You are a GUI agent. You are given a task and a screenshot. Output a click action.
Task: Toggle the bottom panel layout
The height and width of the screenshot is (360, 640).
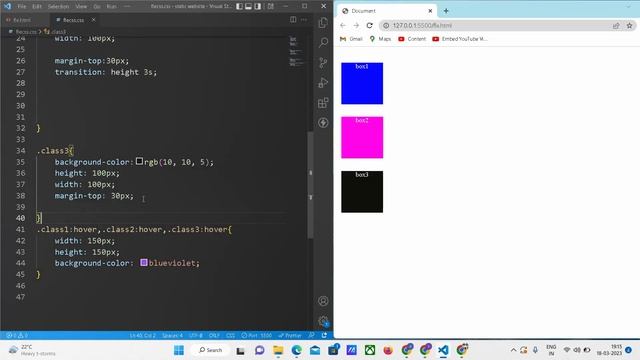[248, 6]
